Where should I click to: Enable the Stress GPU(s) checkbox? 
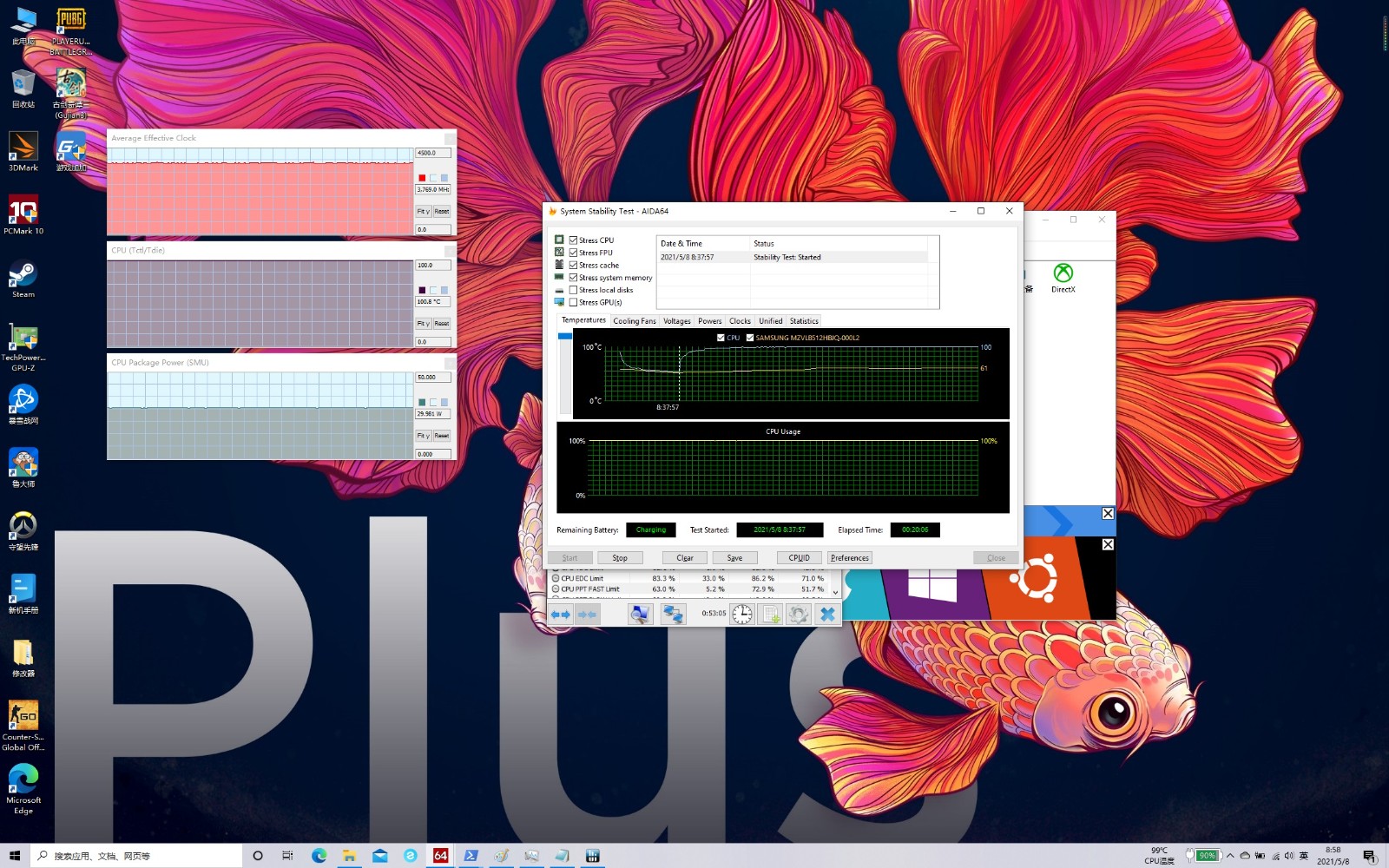[x=573, y=302]
